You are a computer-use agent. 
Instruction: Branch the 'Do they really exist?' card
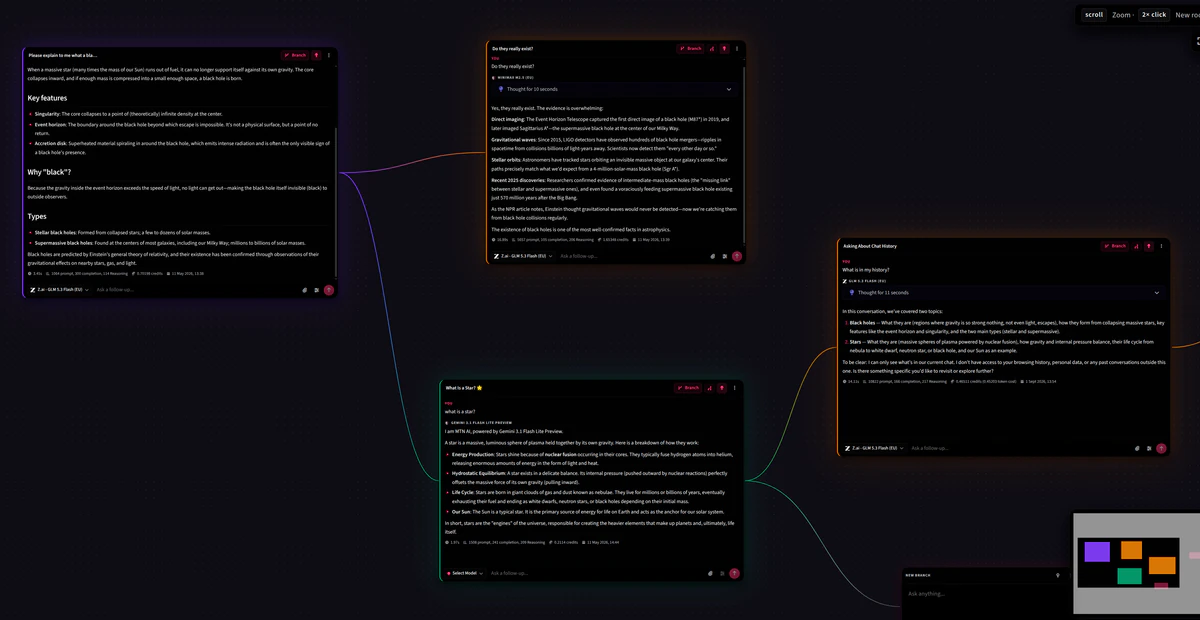coord(690,48)
